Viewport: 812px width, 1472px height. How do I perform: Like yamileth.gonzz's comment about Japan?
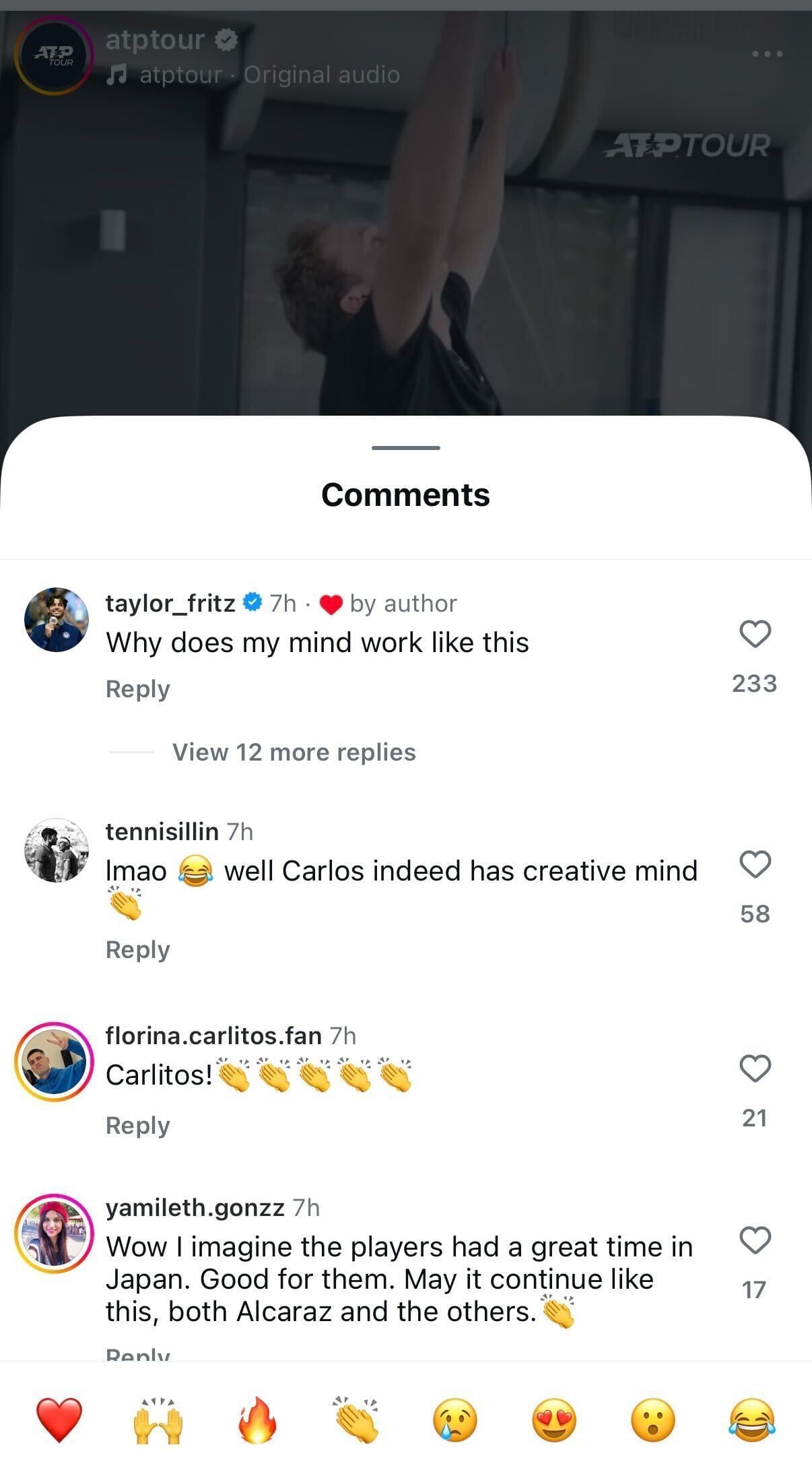[755, 1240]
